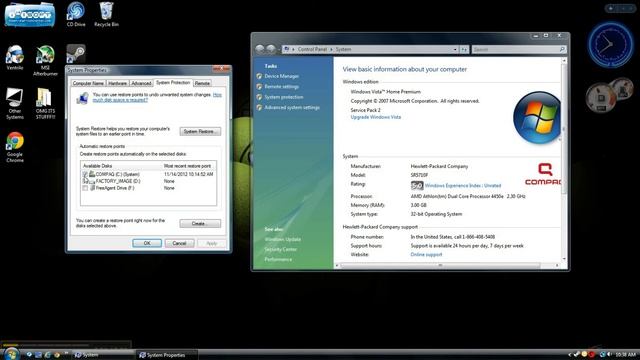This screenshot has height=360, width=640.
Task: Open Windows Experience Index: Unrated link
Action: (x=463, y=186)
